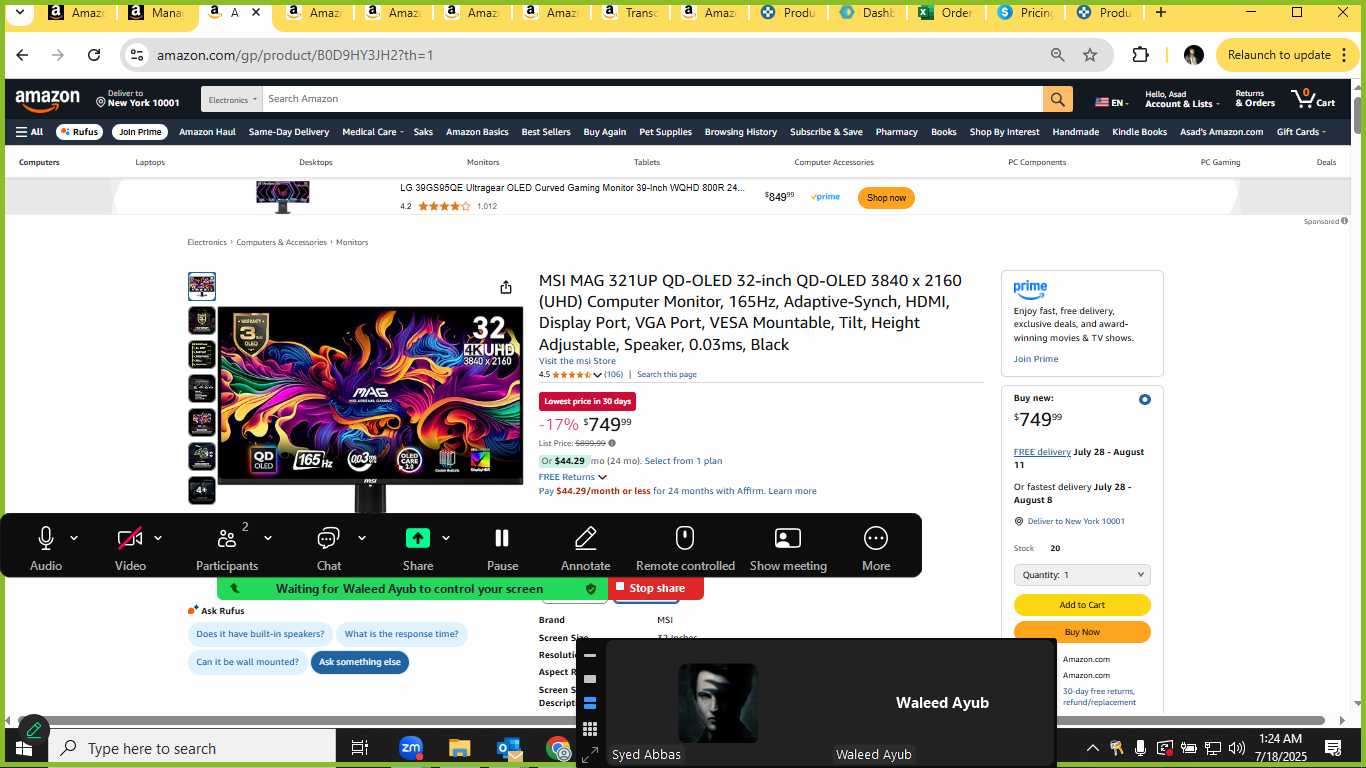Expand Zoom Share options arrow
The image size is (1366, 768).
[446, 538]
